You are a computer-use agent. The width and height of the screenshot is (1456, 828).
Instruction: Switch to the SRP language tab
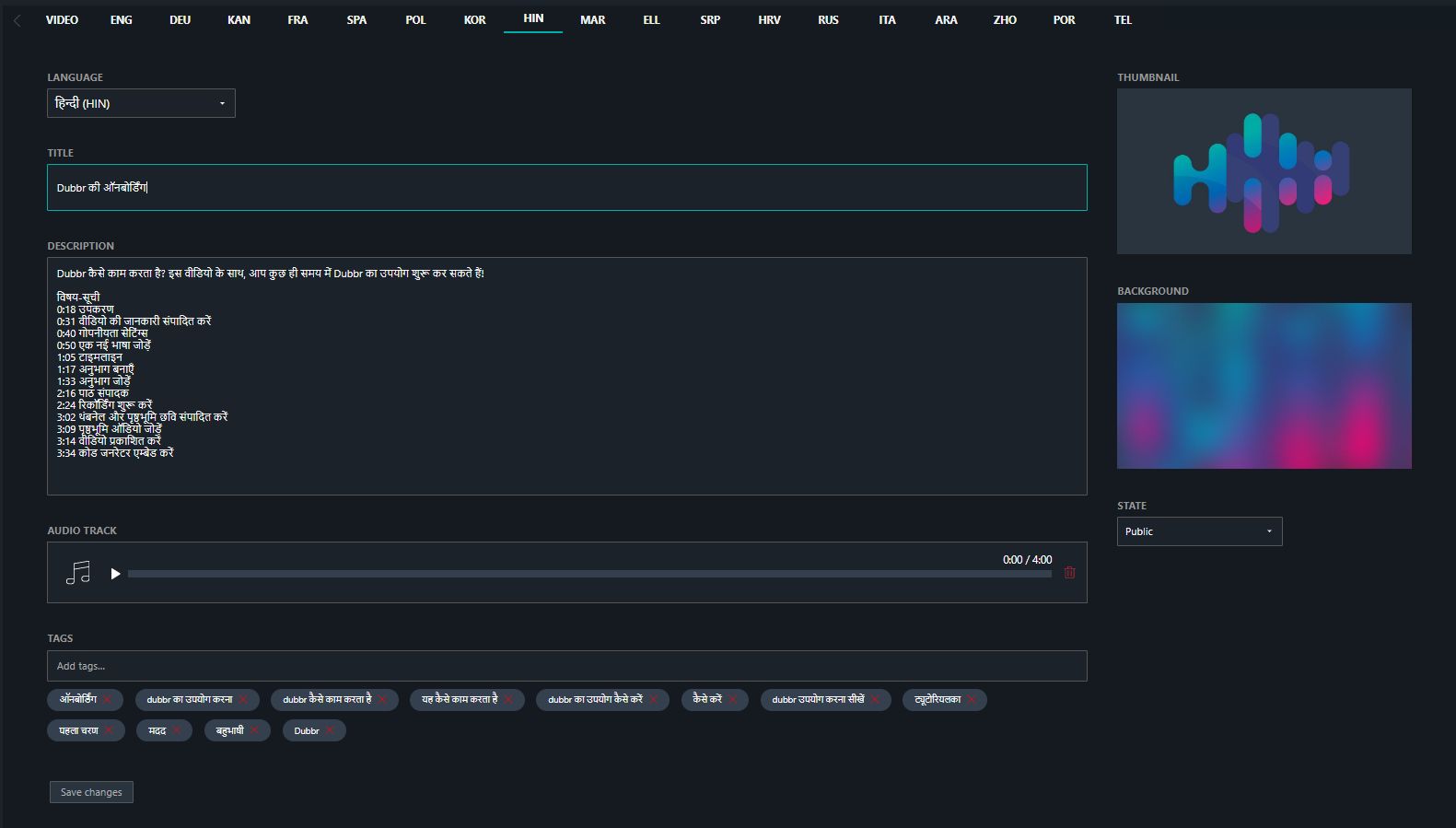pyautogui.click(x=710, y=19)
